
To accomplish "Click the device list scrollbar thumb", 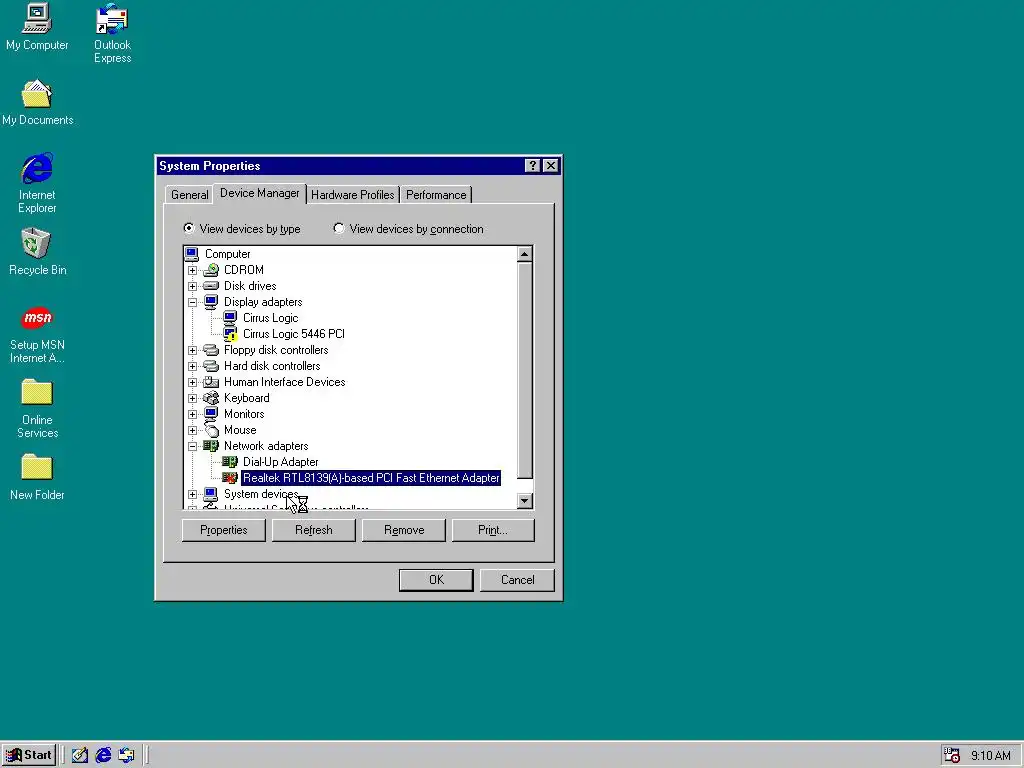I will [x=524, y=370].
